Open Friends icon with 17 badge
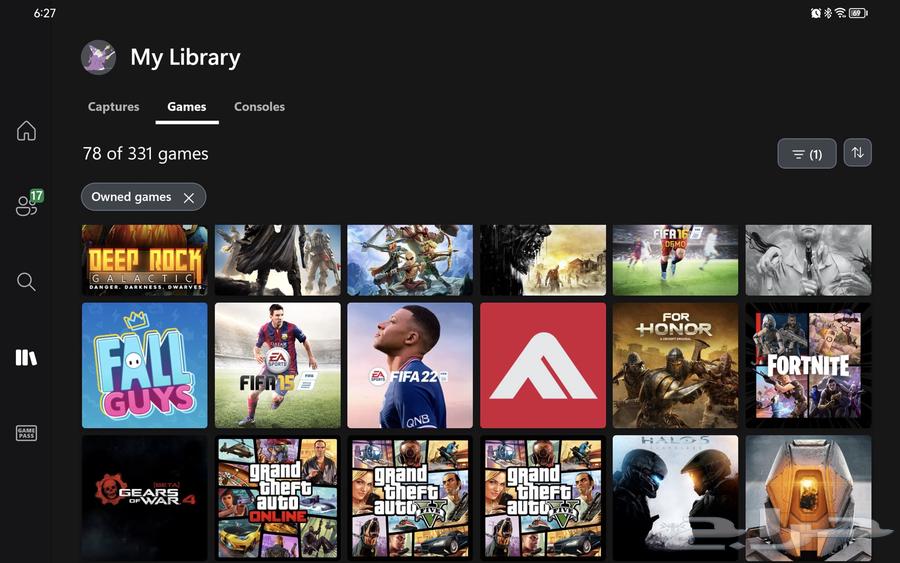Viewport: 900px width, 563px height. click(x=29, y=203)
